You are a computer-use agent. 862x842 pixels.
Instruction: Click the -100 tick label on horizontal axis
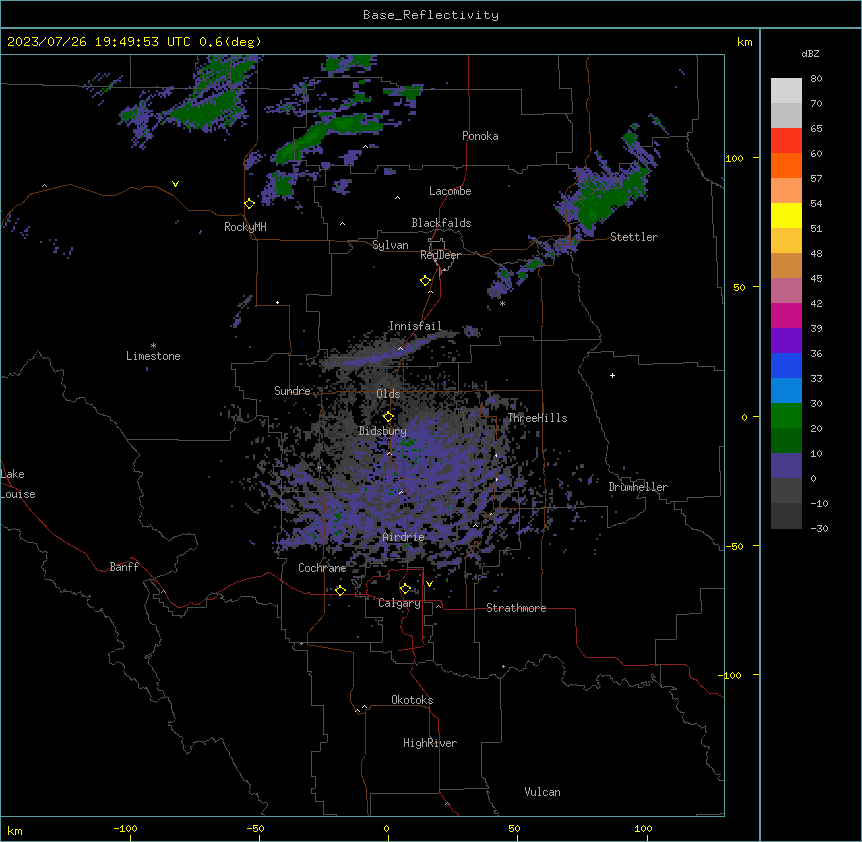tap(125, 828)
